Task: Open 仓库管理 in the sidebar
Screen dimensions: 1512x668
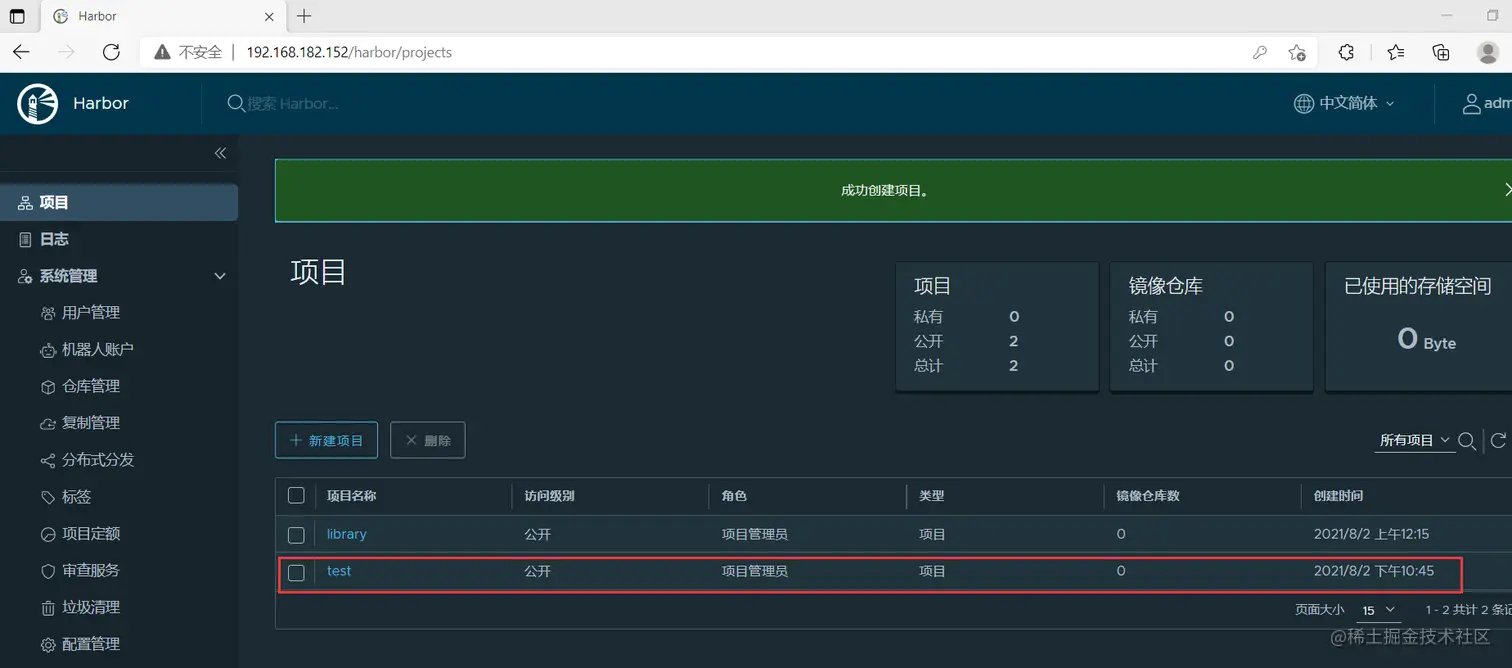Action: [90, 386]
